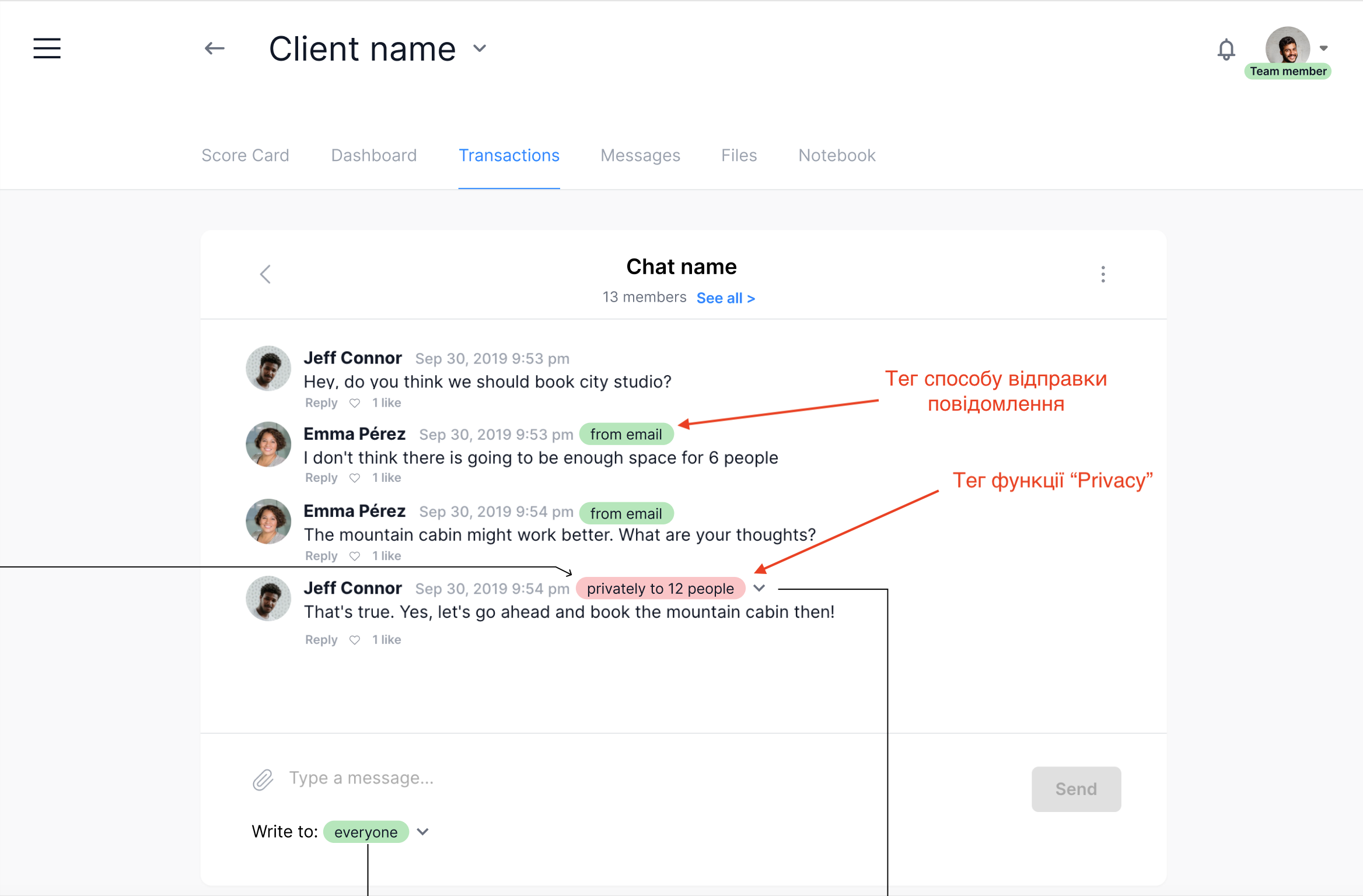
Task: Click the back arrow beside Client name
Action: 215,48
